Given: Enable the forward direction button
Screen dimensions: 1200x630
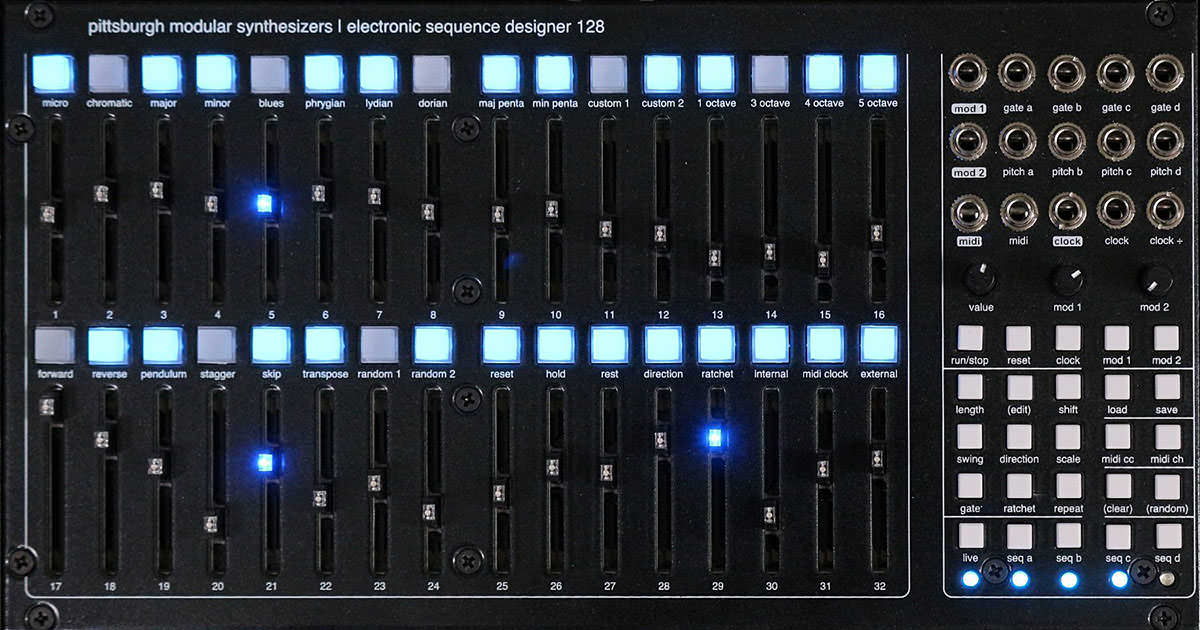Looking at the screenshot, I should (x=54, y=345).
